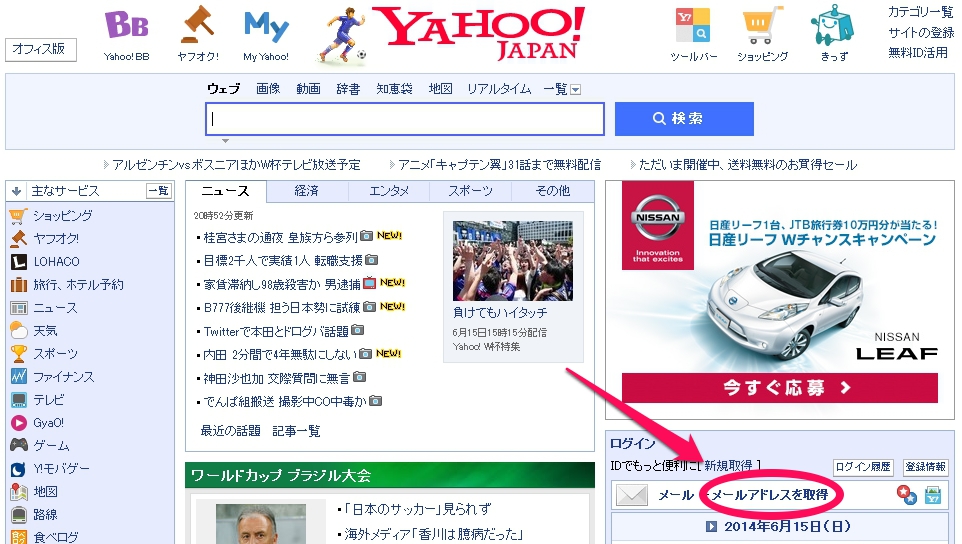Open the World Cup crowd photo thumbnail
This screenshot has height=544, width=962.
pos(512,261)
